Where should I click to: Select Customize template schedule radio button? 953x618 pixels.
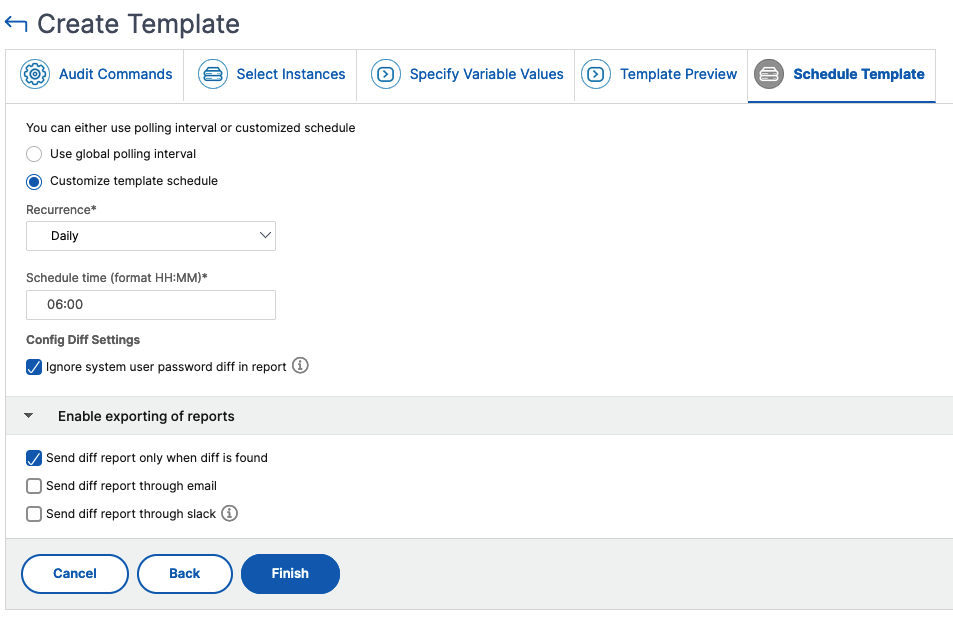click(x=34, y=182)
